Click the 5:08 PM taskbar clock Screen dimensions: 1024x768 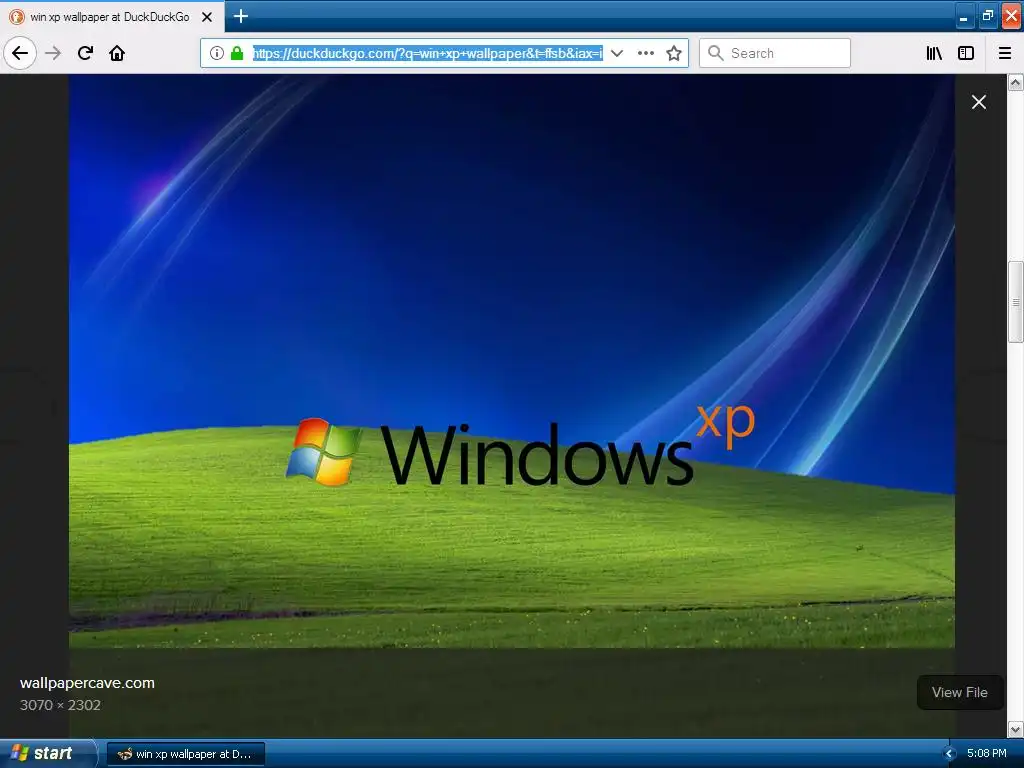pyautogui.click(x=987, y=754)
